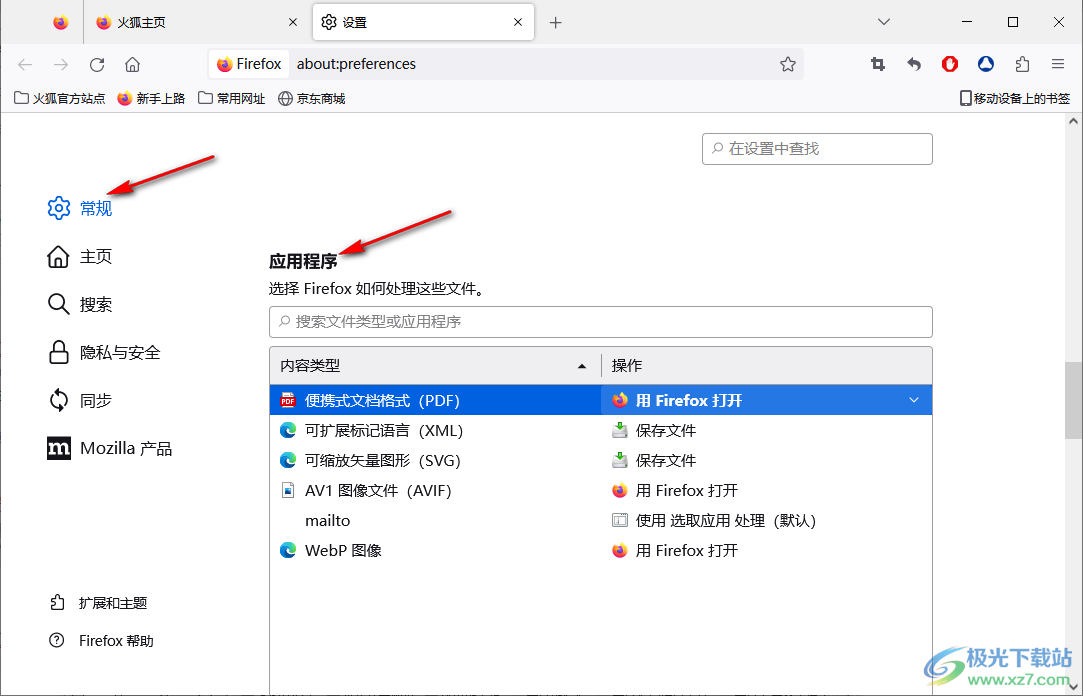Click the image icon beside AV1 图像文件
1083x696 pixels.
pyautogui.click(x=287, y=490)
